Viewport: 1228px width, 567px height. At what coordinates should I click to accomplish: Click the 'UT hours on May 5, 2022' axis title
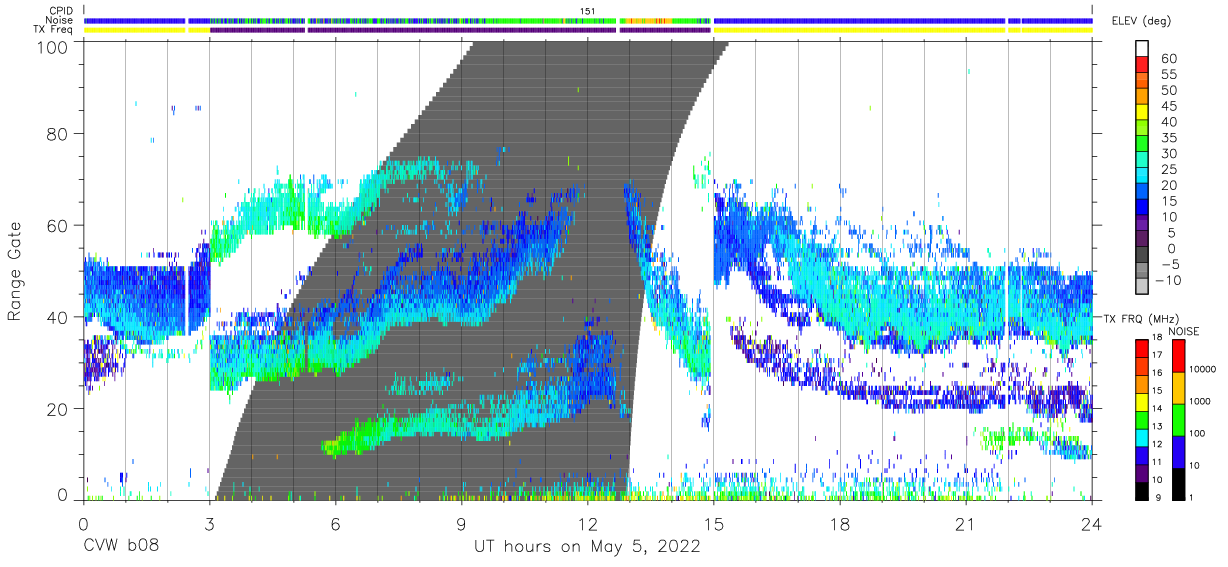pos(588,547)
